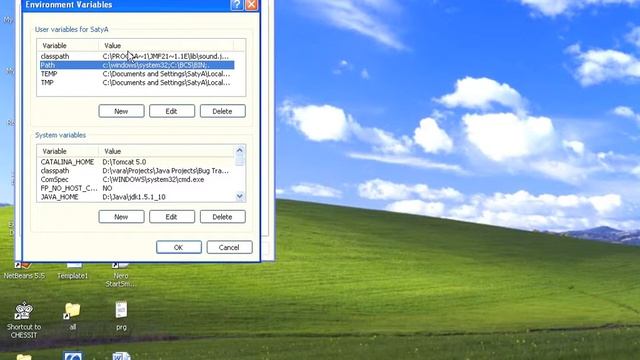Click the help question mark button in title bar
Viewport: 640px width, 360px height.
237,5
